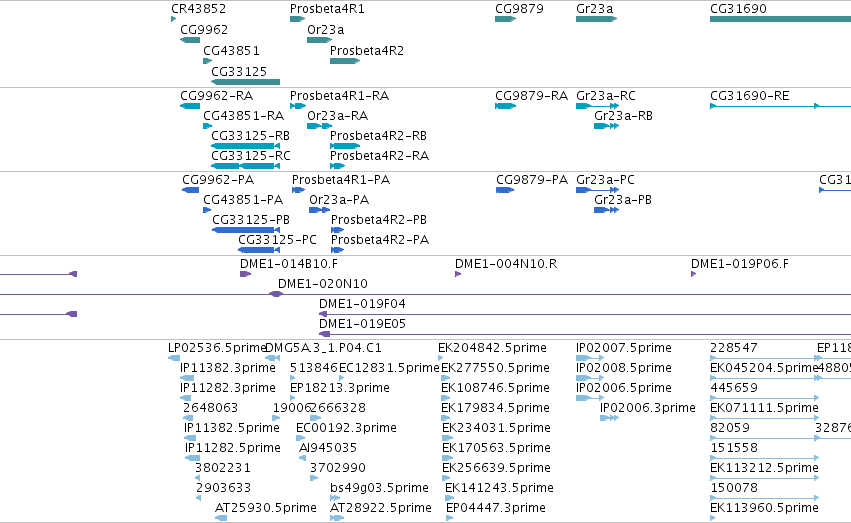Viewport: 851px width, 523px height.
Task: Click the IP02006.3prime label
Action: coord(647,409)
